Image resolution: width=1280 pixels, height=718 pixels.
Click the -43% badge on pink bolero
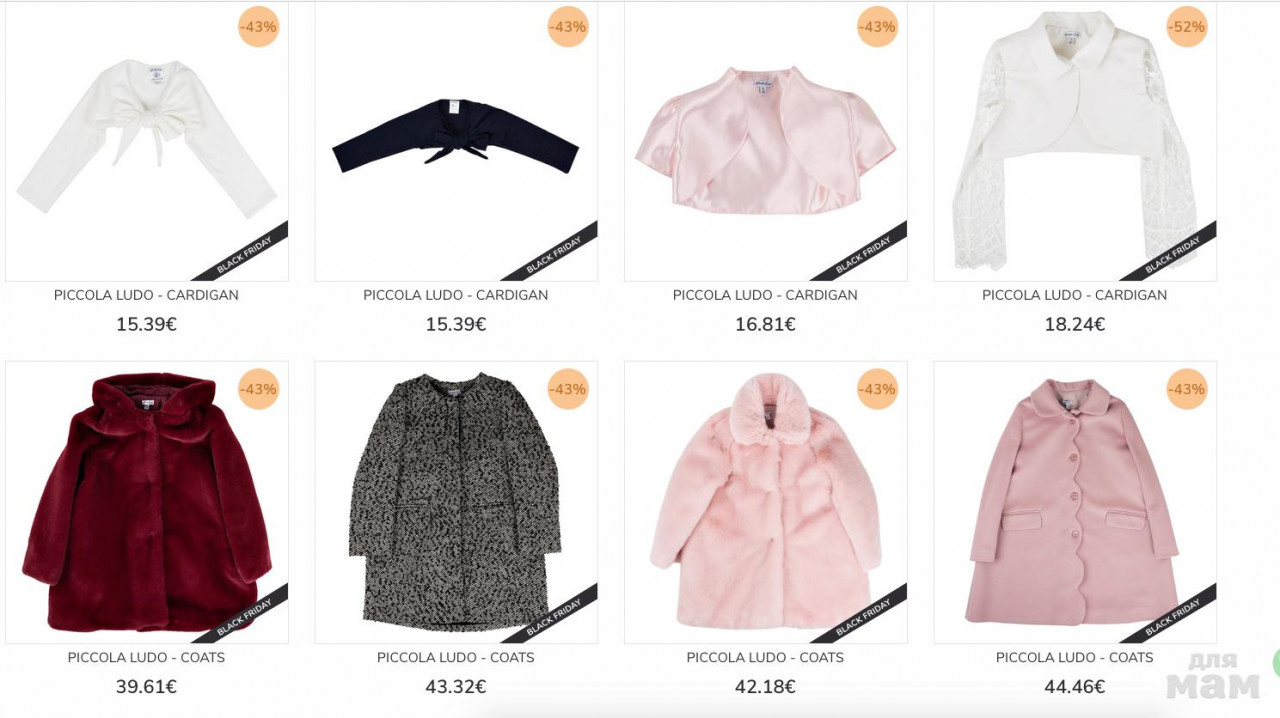[x=877, y=27]
